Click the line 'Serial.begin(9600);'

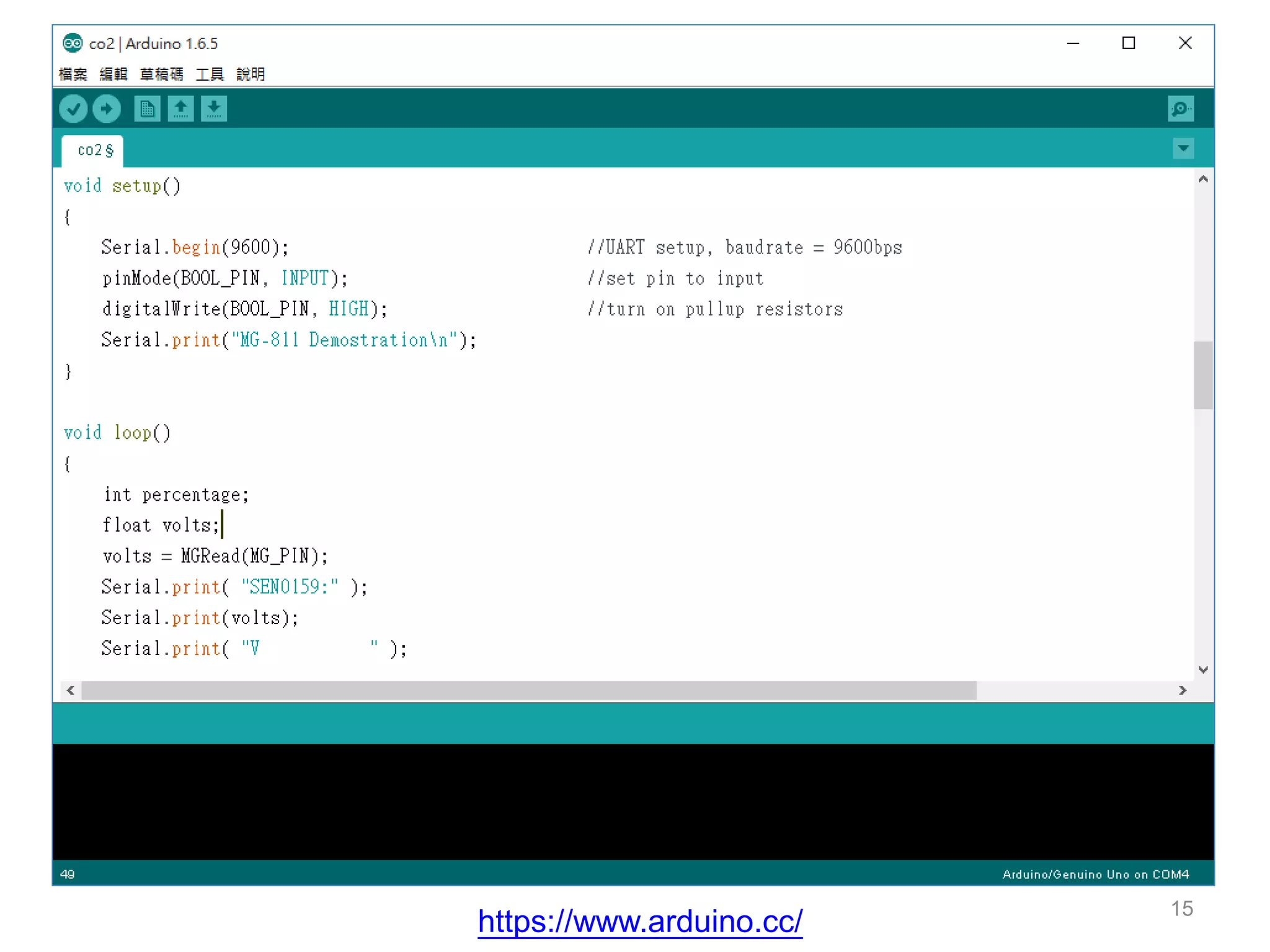pos(195,247)
